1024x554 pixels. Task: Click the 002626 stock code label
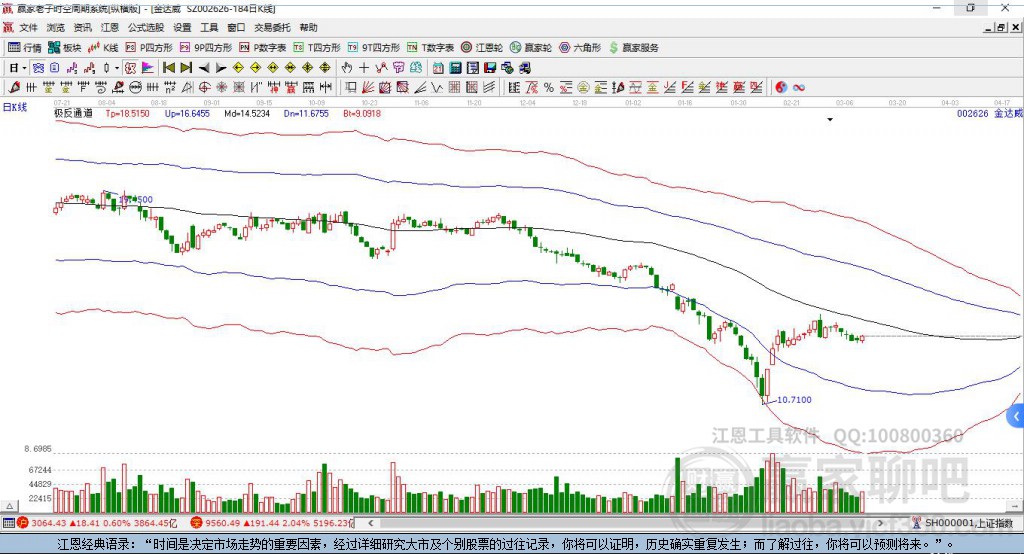pyautogui.click(x=972, y=113)
